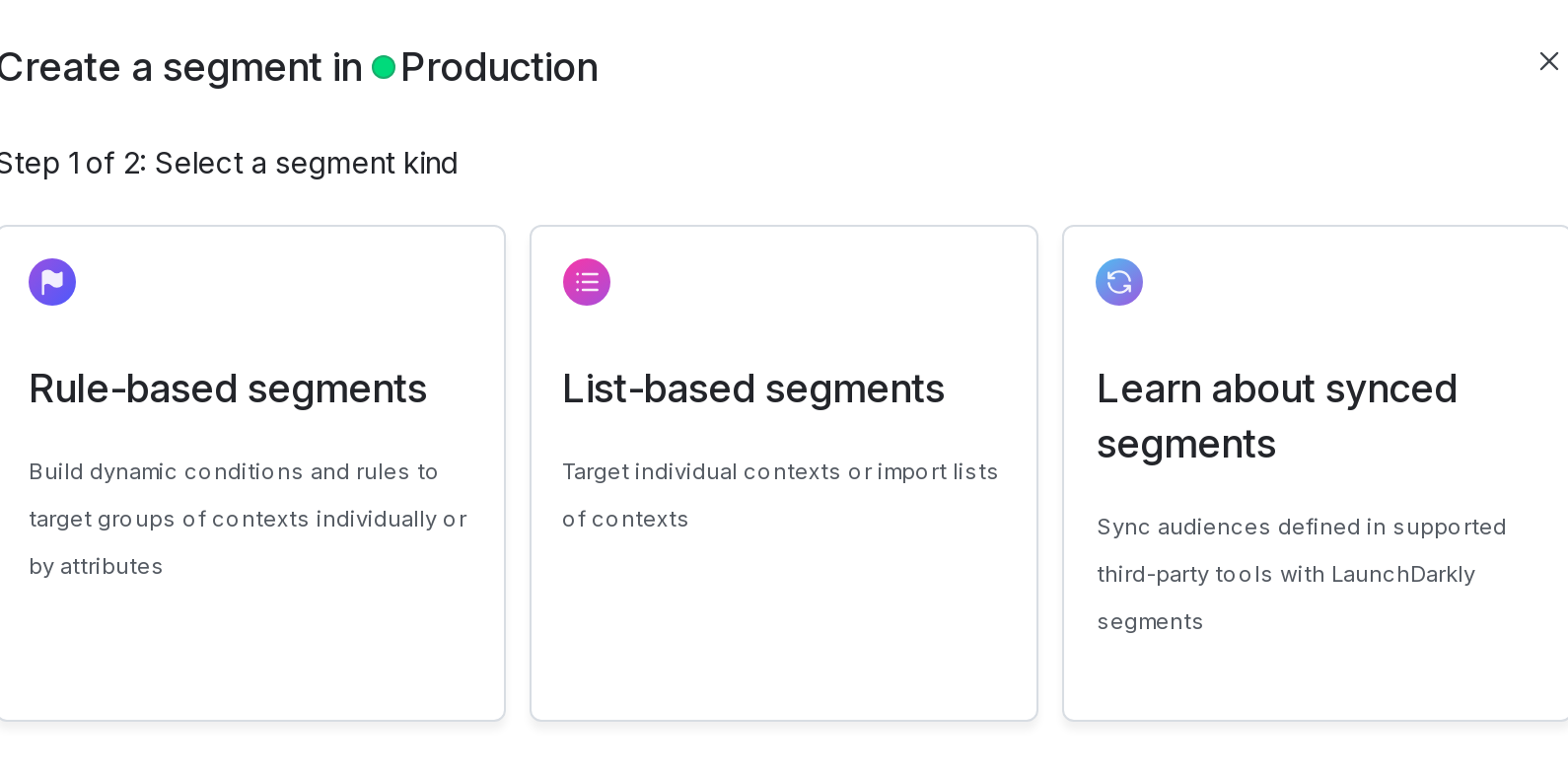The image size is (1568, 777).
Task: Click the blue sync arrows icon
Action: pos(1119,282)
